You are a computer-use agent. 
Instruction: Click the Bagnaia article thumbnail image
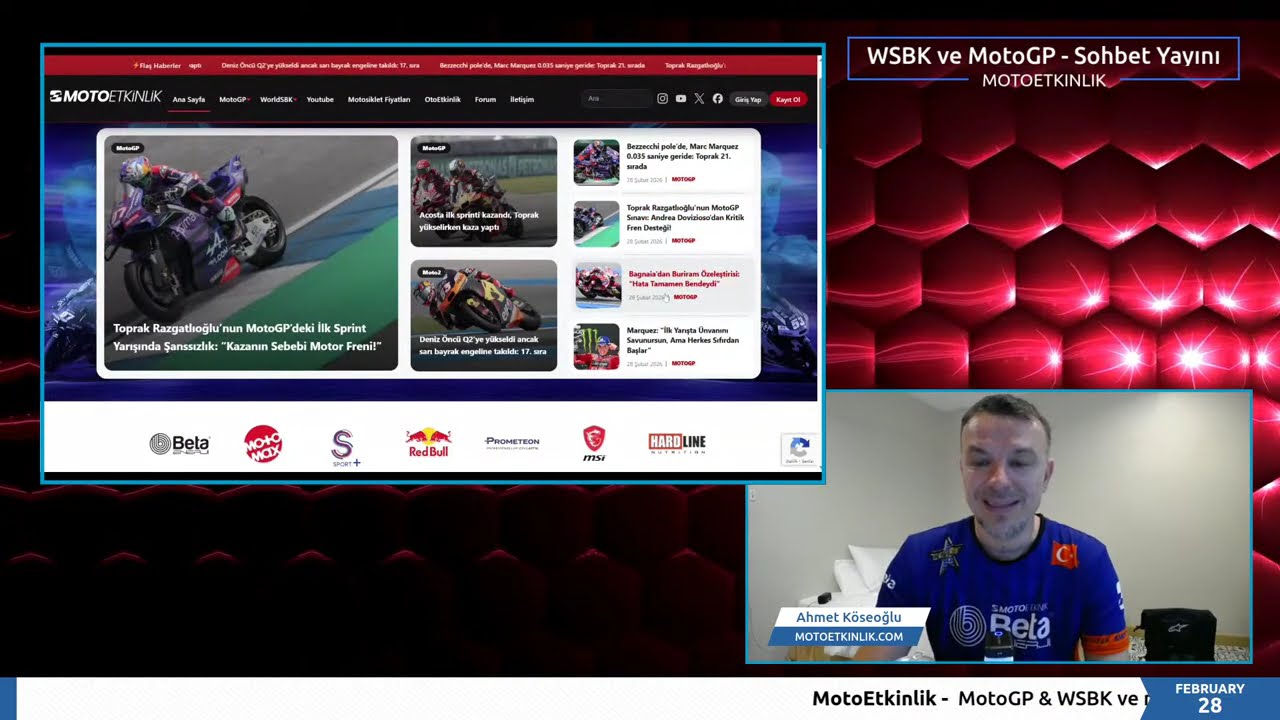(598, 286)
